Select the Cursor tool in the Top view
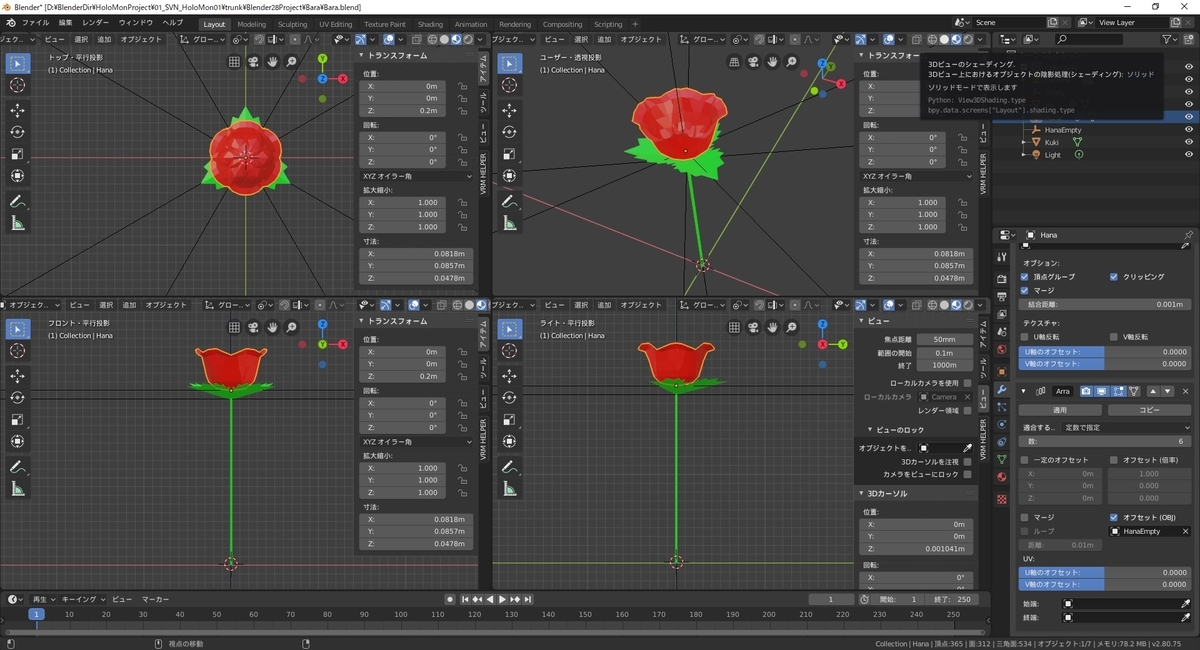The height and width of the screenshot is (650, 1200). (x=18, y=85)
